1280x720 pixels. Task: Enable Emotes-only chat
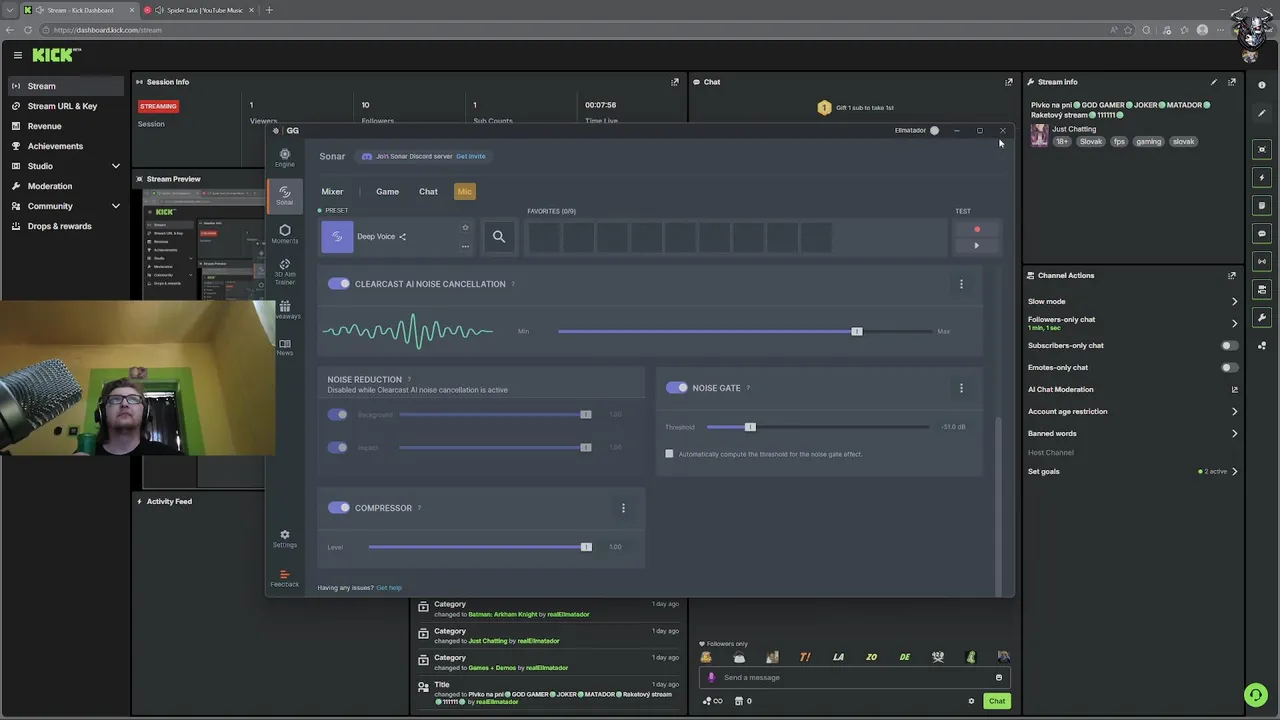coord(1229,367)
